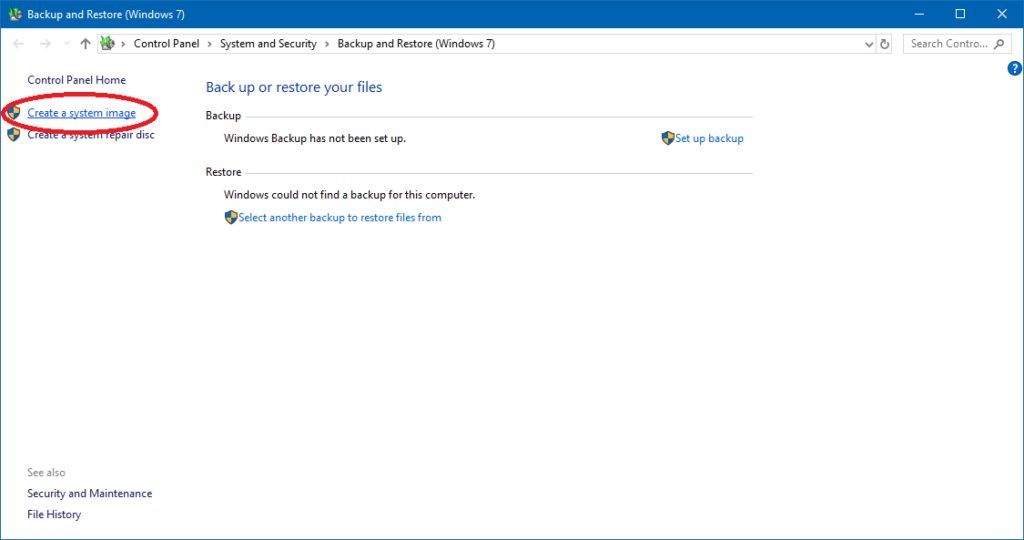Select the Control Panel breadcrumb item
Image resolution: width=1024 pixels, height=540 pixels.
(x=166, y=44)
